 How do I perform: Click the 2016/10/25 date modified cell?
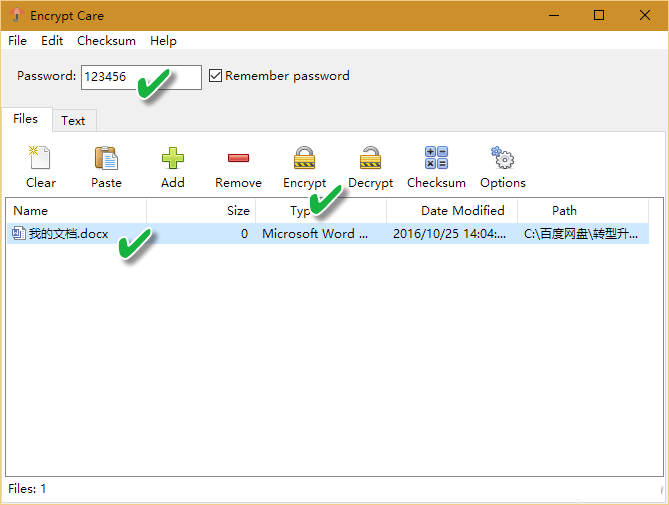point(449,234)
